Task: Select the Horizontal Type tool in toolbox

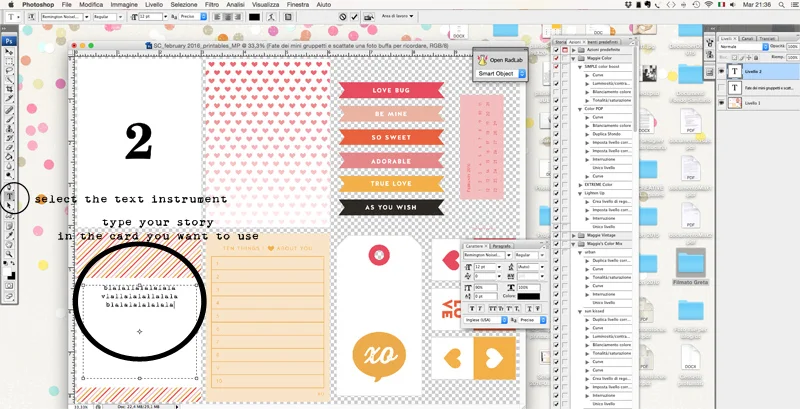Action: [9, 196]
